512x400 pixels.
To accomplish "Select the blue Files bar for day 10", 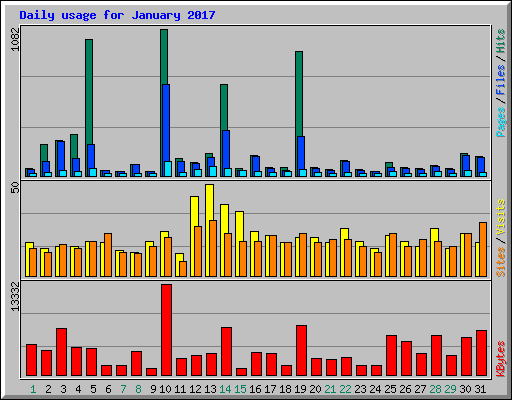I will tap(166, 123).
